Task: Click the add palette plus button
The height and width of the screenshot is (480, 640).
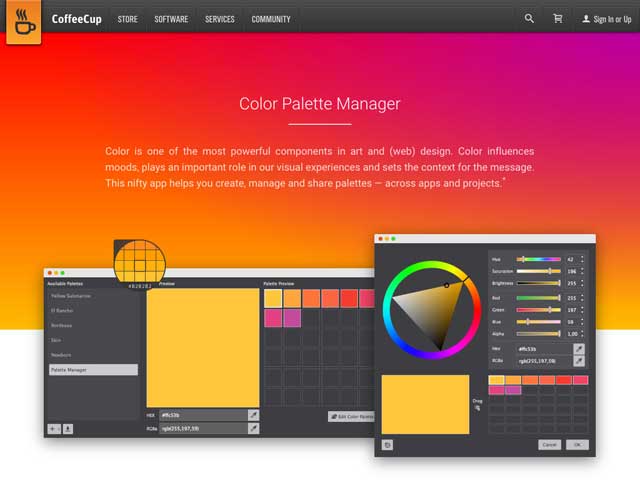Action: pos(54,428)
